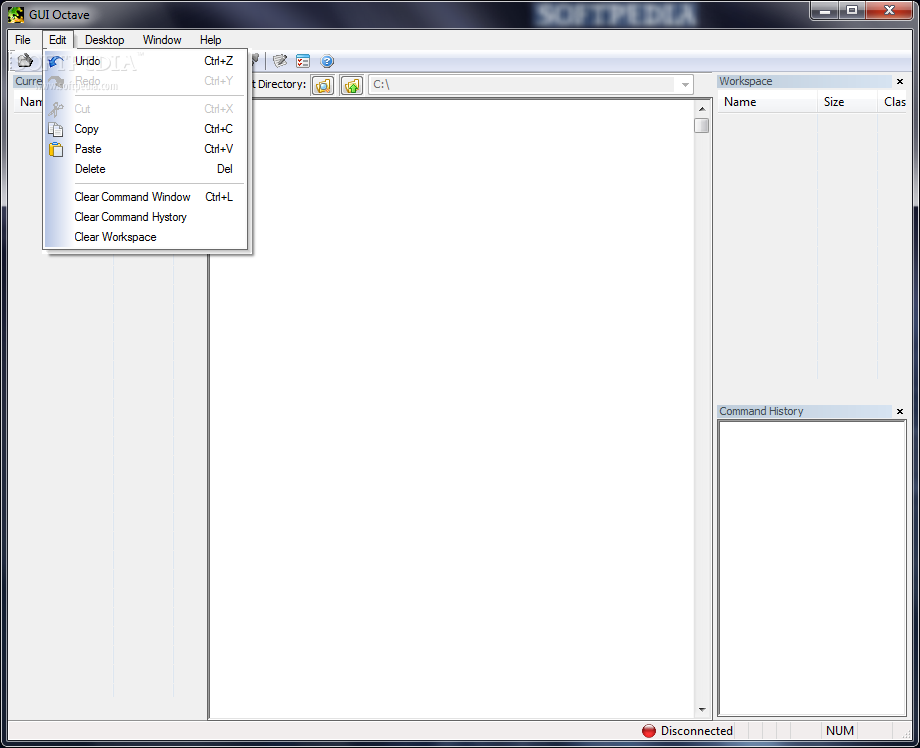Open the Window menu
The height and width of the screenshot is (748, 920).
coord(162,40)
